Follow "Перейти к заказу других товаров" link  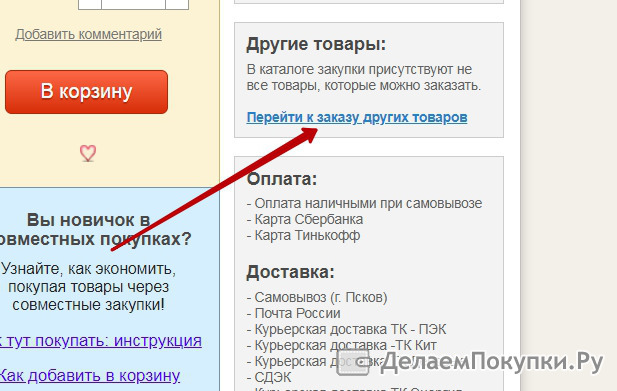coord(357,117)
